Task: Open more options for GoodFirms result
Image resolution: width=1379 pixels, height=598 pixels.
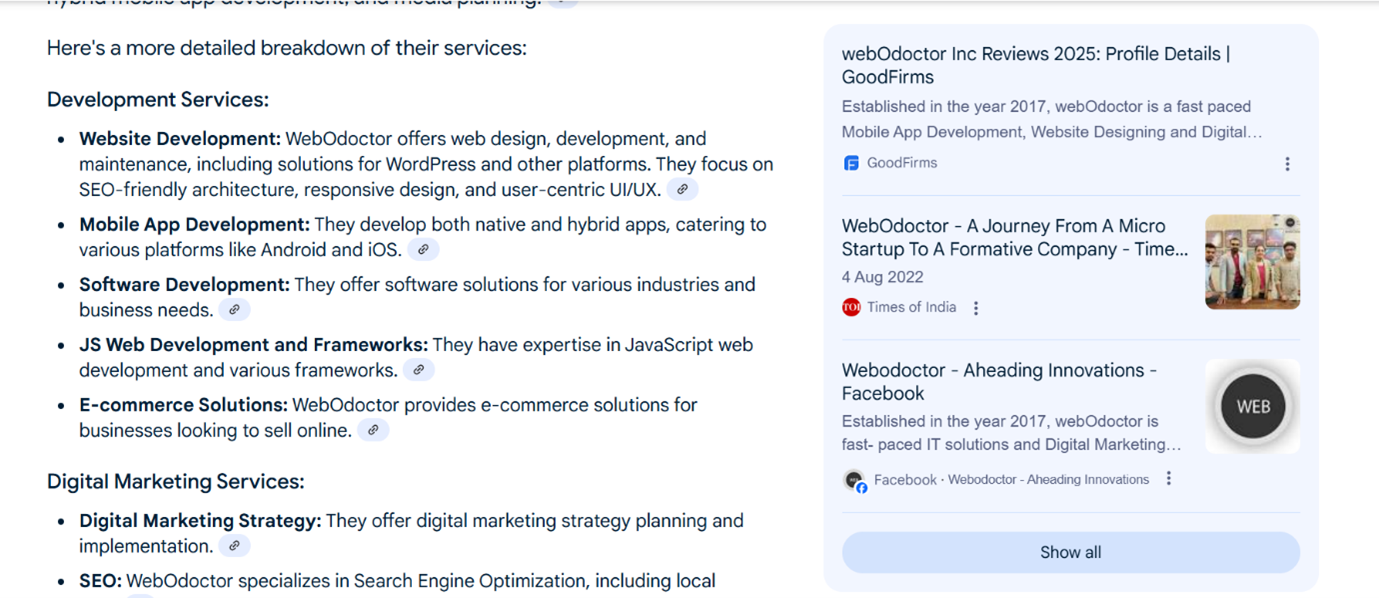Action: pos(1287,164)
